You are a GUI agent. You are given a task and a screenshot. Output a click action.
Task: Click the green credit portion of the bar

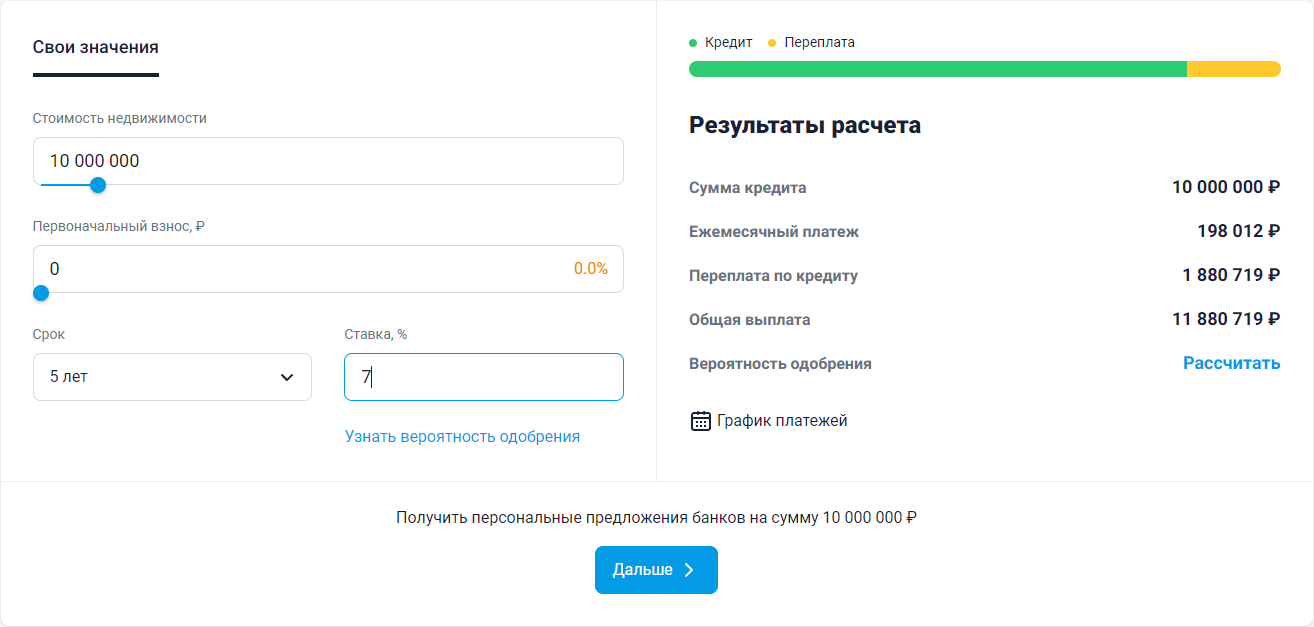pyautogui.click(x=938, y=69)
